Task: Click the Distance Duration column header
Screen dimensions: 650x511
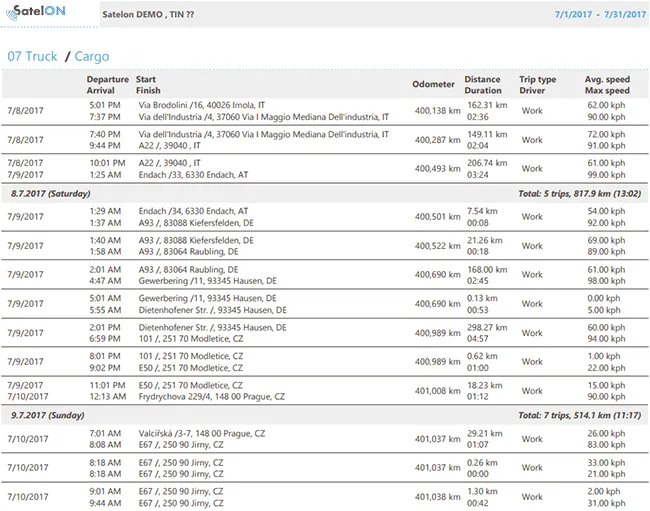Action: [x=483, y=85]
